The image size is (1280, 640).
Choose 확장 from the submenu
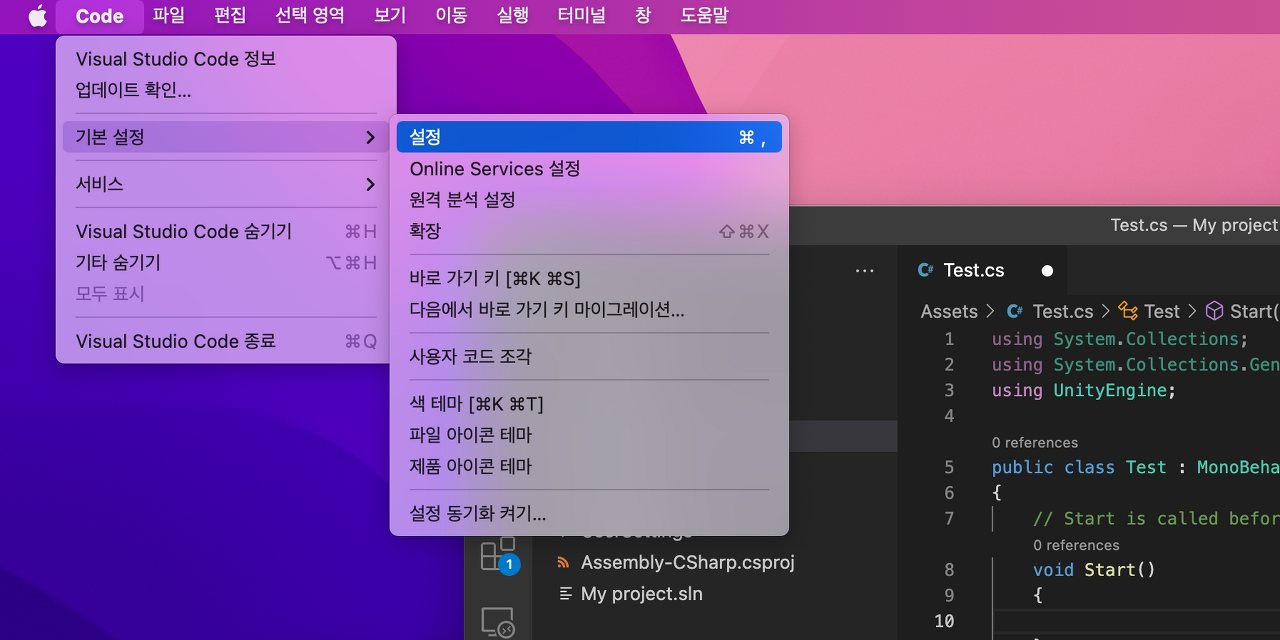[589, 231]
